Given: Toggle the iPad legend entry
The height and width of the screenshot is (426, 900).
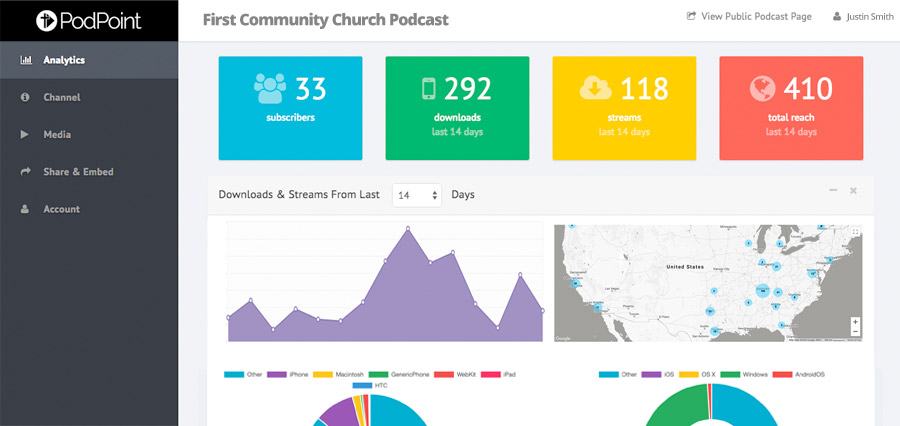Looking at the screenshot, I should pos(496,374).
